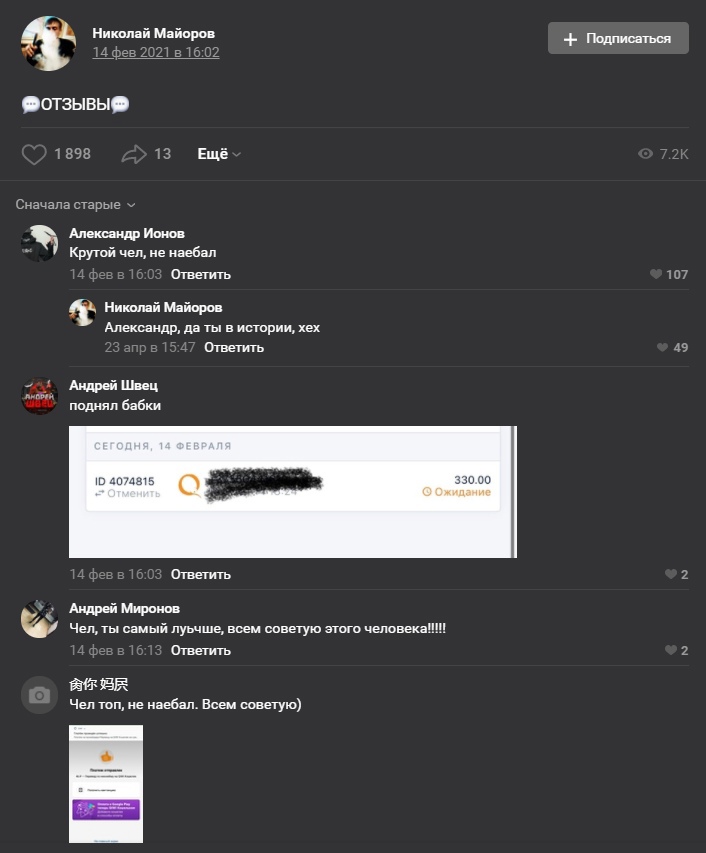
Task: Open Андрей Швец's red avatar
Action: pos(39,396)
